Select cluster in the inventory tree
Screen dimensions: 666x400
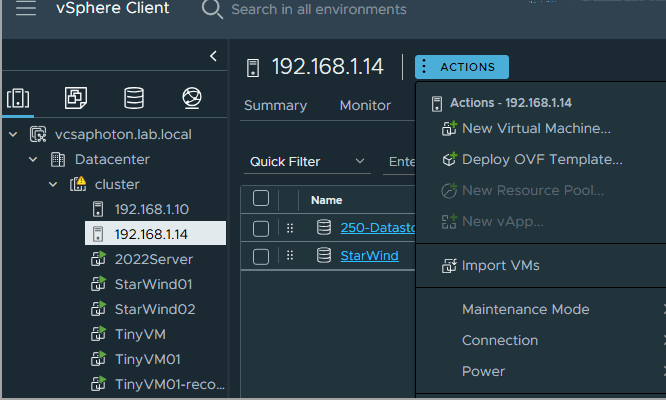[117, 185]
